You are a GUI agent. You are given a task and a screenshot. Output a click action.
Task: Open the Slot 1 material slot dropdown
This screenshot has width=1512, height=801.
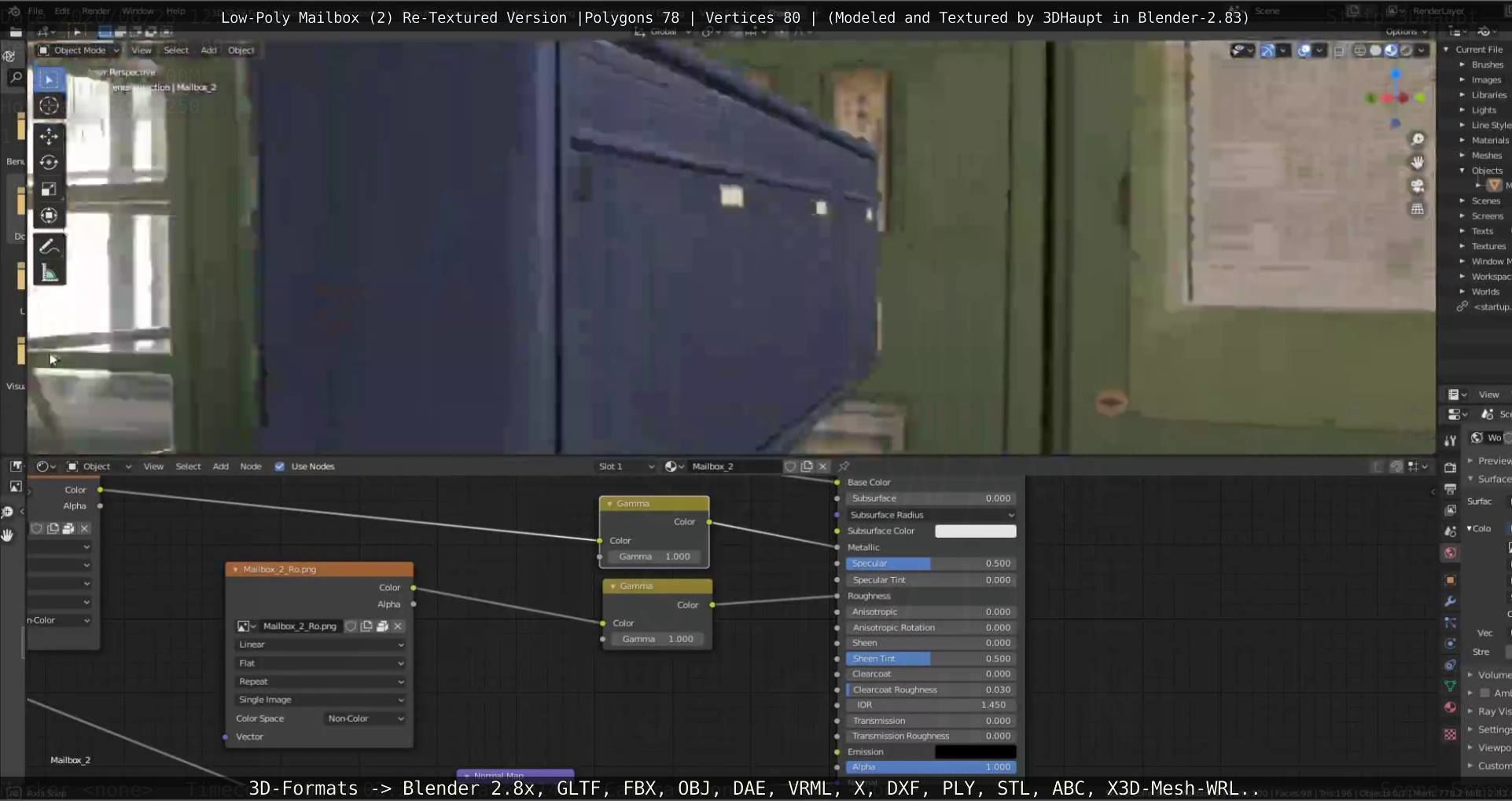coord(627,466)
